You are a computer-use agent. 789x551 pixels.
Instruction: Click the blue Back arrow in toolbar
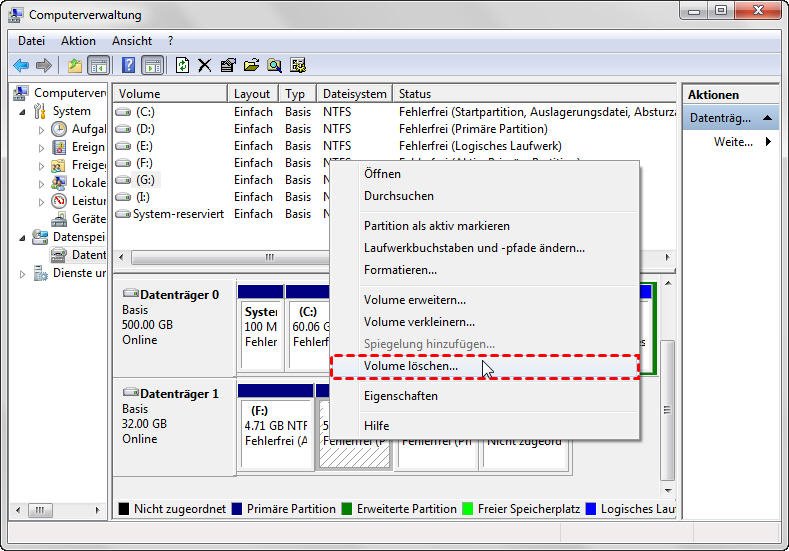tap(21, 65)
